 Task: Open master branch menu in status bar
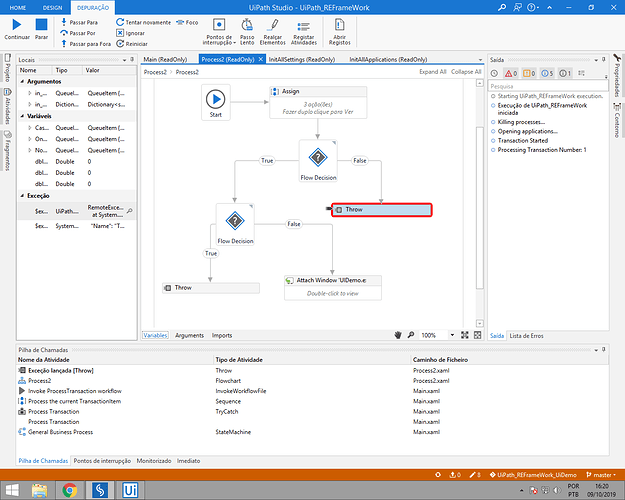(601, 475)
